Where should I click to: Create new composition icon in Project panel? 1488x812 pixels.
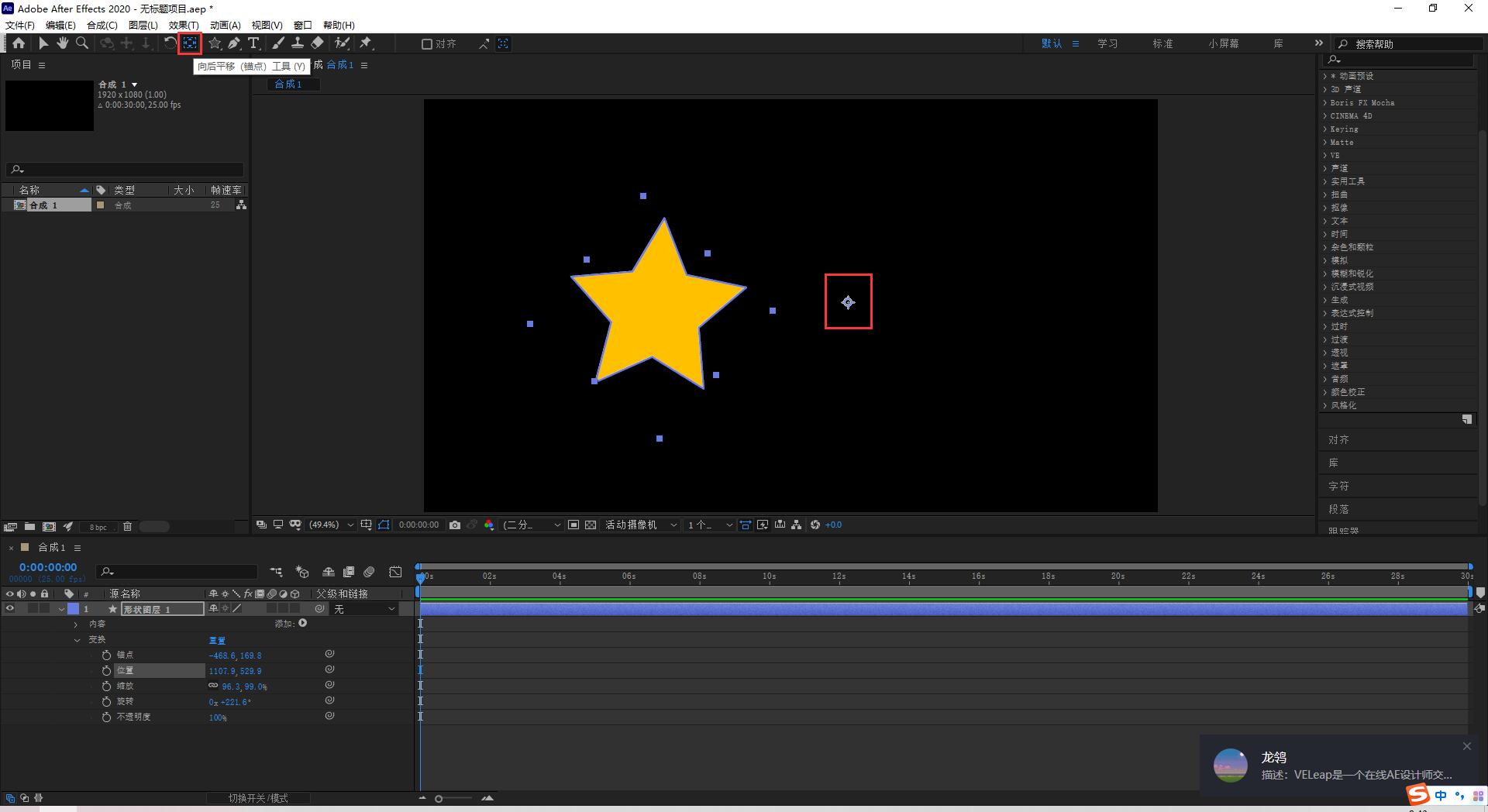tap(49, 526)
